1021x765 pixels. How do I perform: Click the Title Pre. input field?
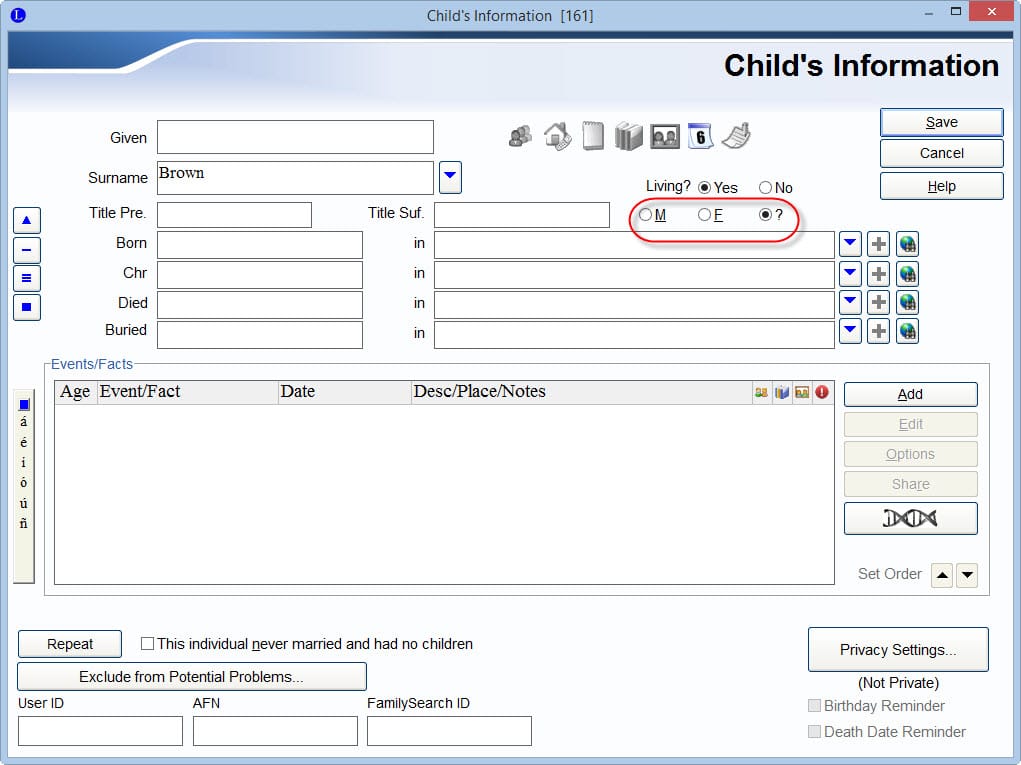(x=234, y=215)
